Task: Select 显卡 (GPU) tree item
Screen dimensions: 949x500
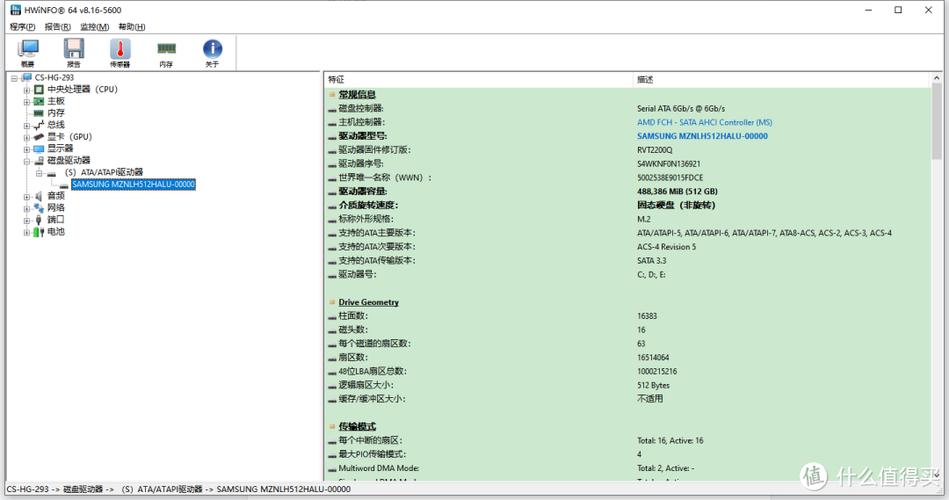Action: pos(70,137)
